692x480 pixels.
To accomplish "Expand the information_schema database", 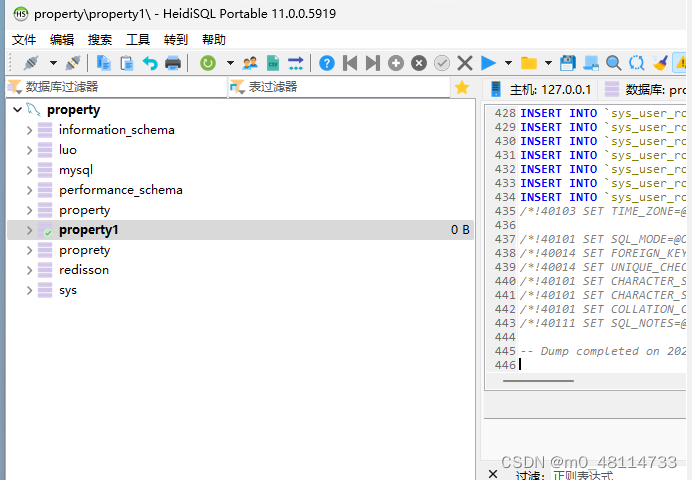I will click(29, 130).
